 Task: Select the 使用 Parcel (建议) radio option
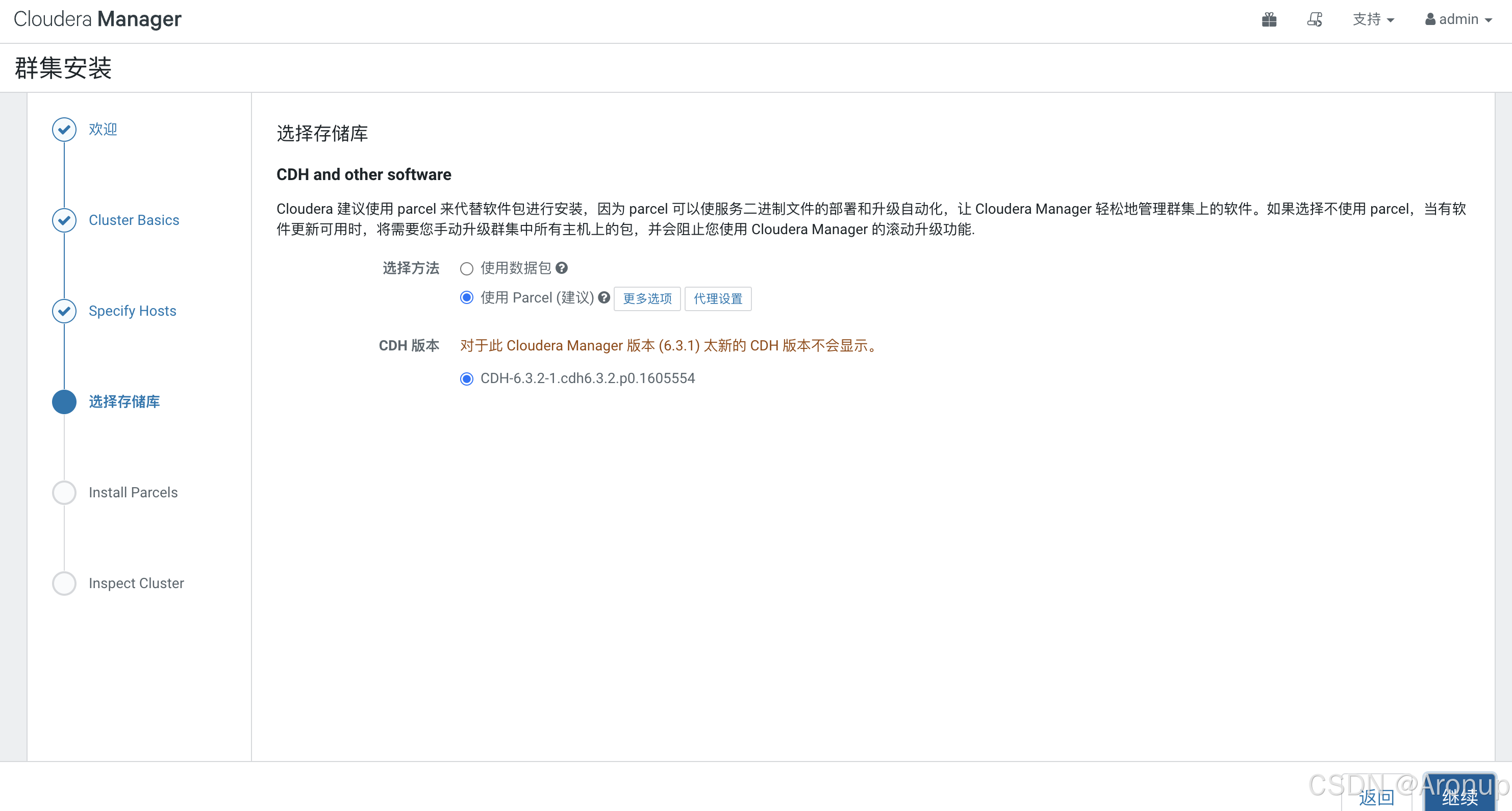pyautogui.click(x=467, y=297)
